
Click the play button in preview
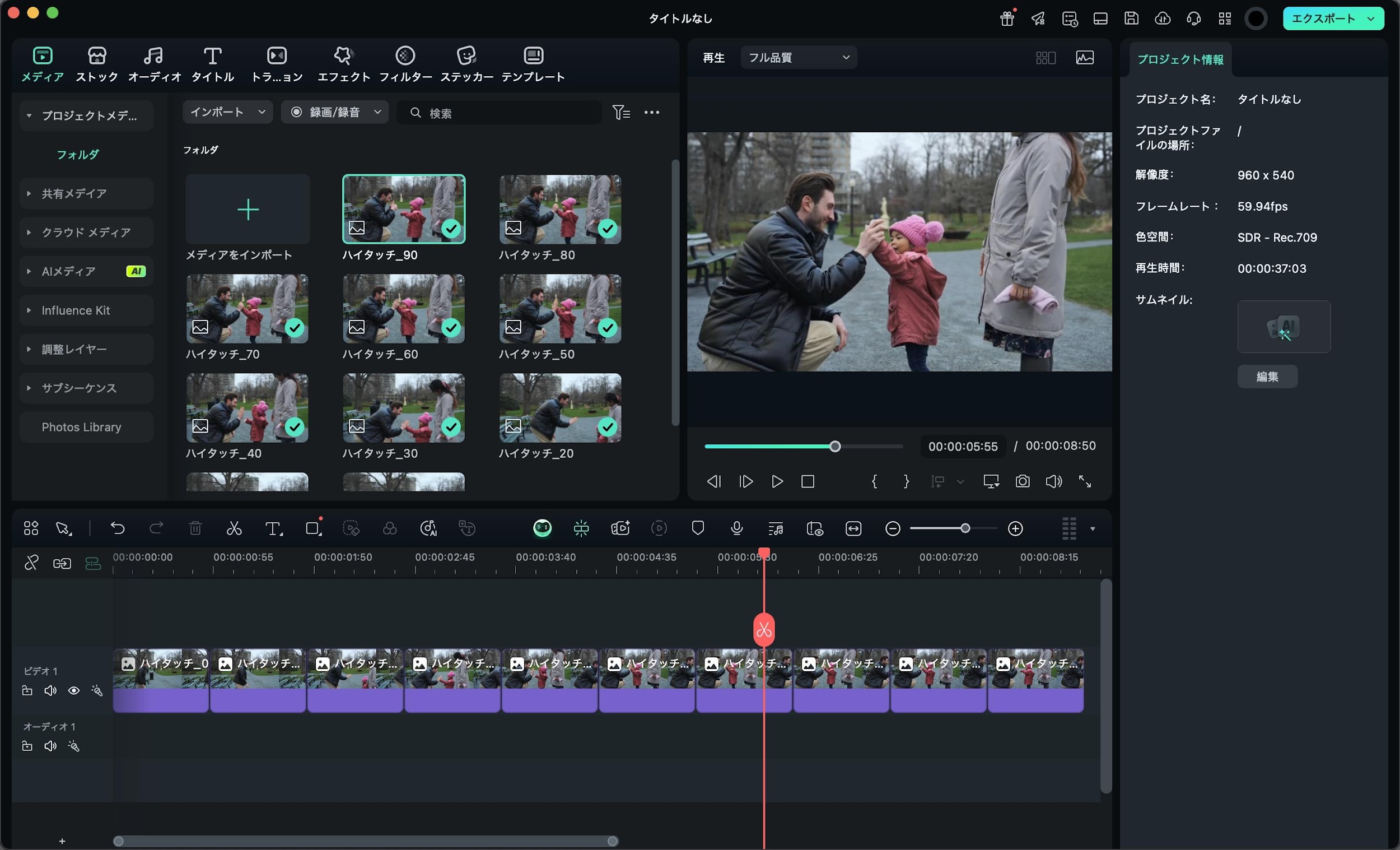point(777,481)
